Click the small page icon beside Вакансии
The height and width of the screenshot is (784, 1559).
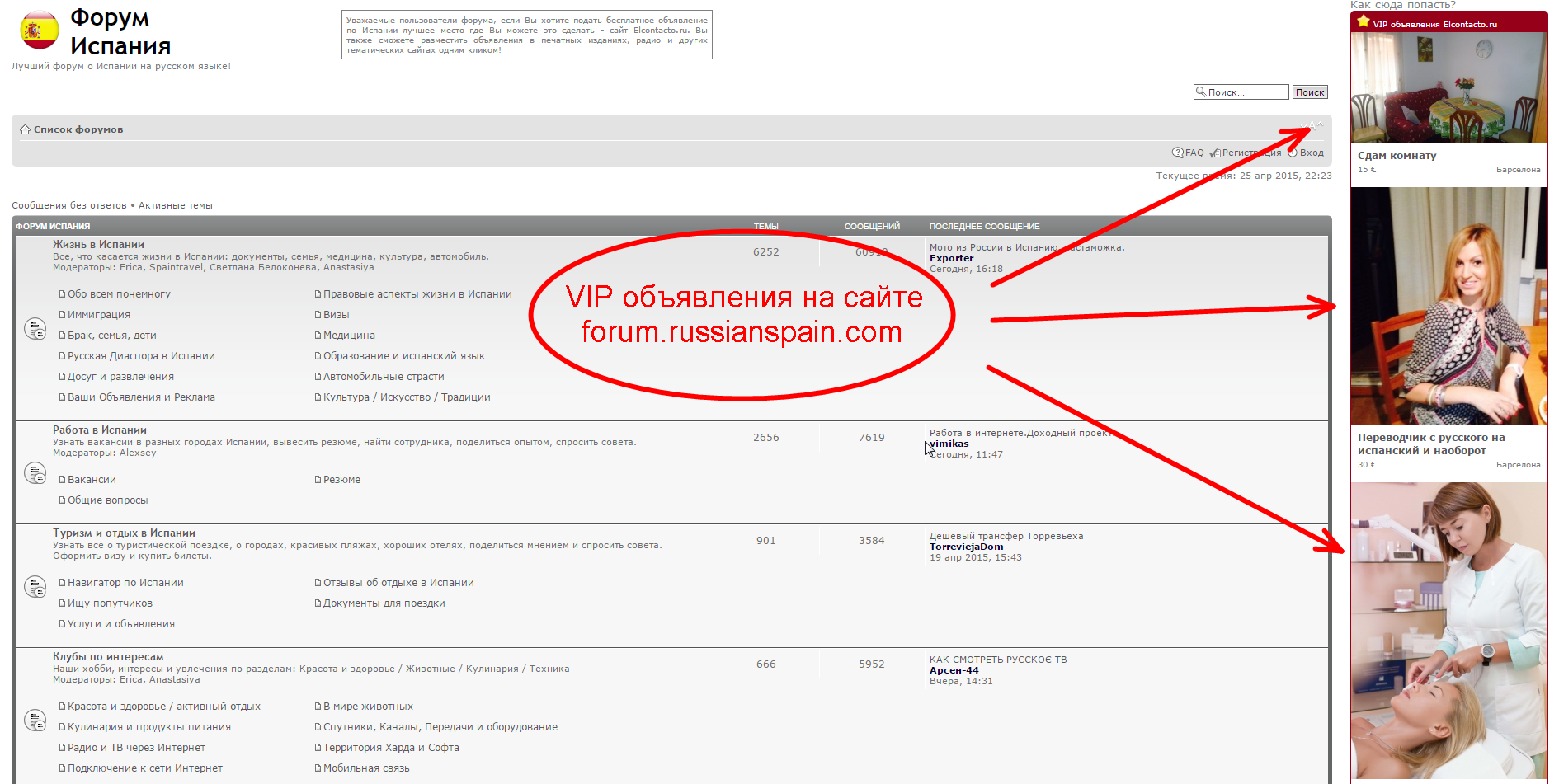[62, 480]
